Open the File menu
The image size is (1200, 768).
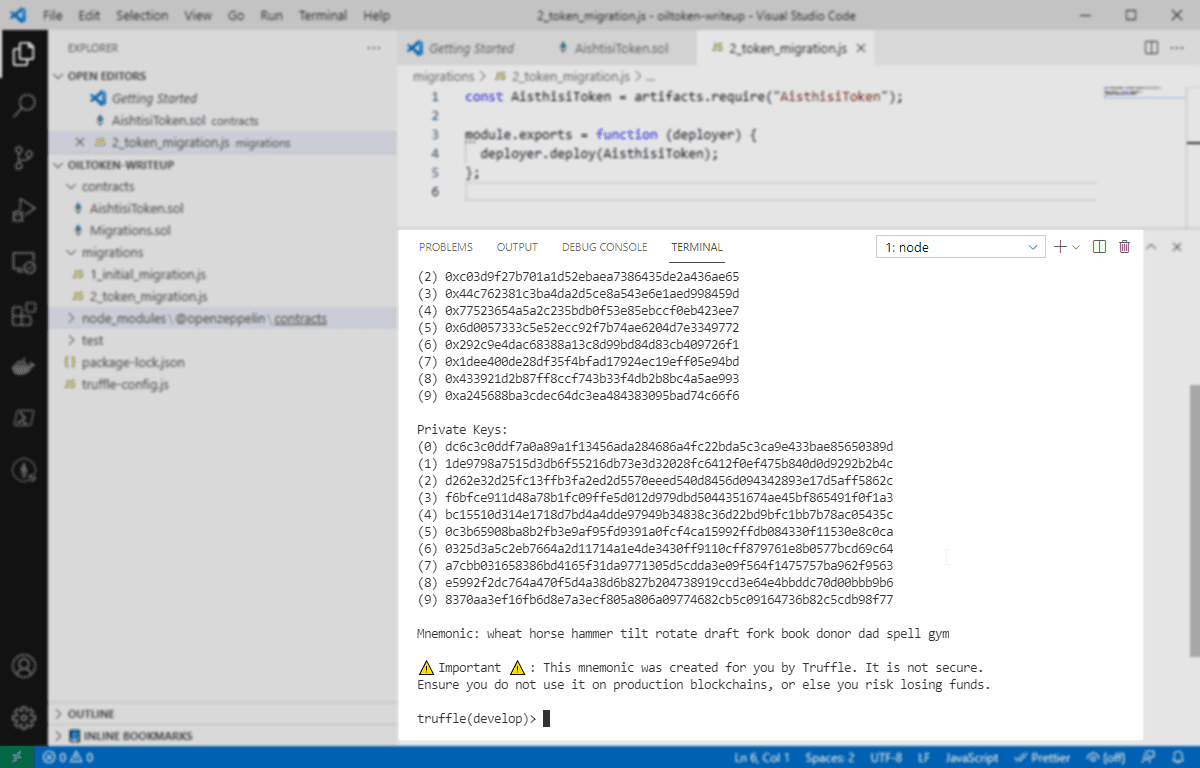coord(53,16)
